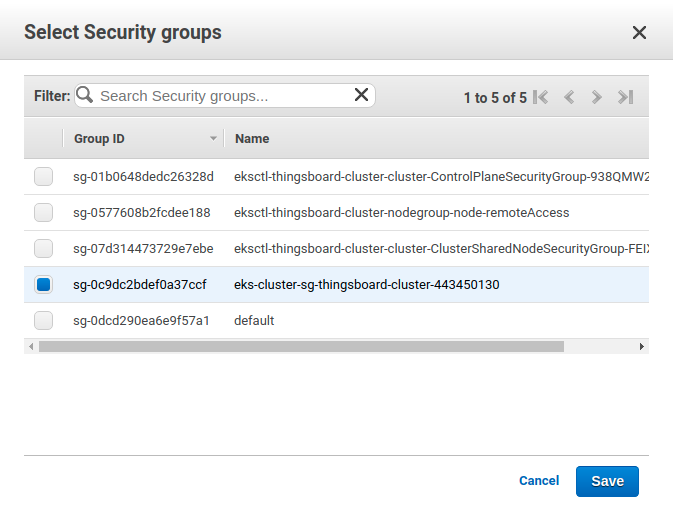
Task: Enable the default security group checkbox
Action: (x=43, y=320)
